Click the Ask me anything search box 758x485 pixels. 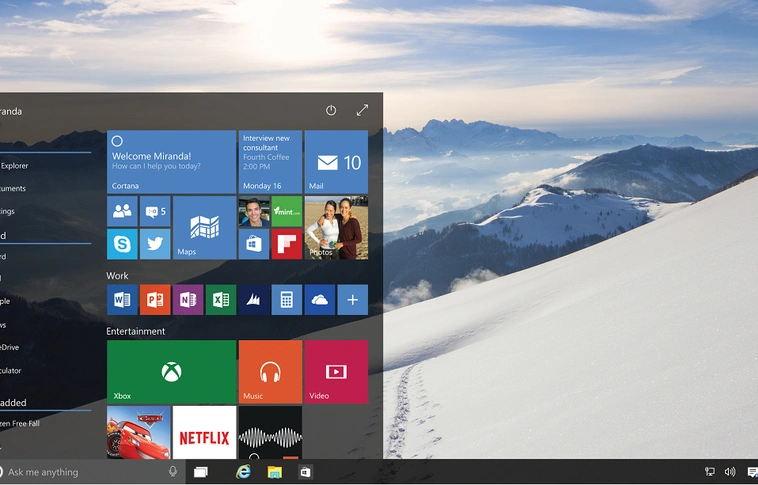tap(92, 472)
